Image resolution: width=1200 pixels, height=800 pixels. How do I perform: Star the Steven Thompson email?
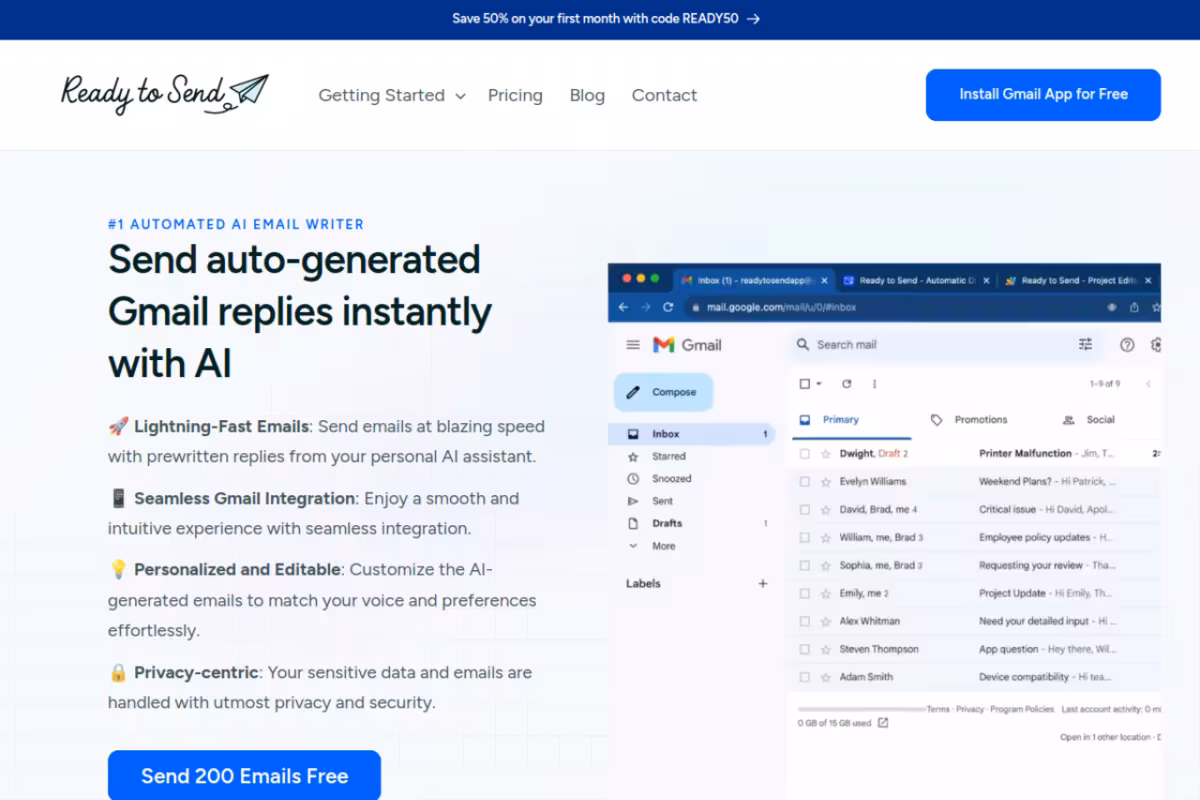(826, 649)
